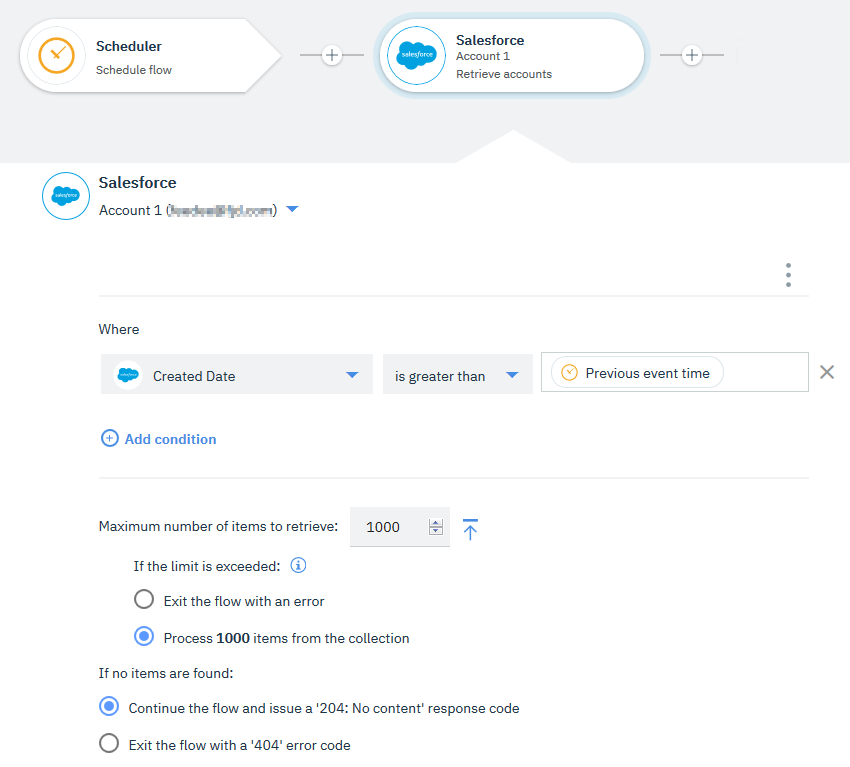Click 'If no items are found:' text

pos(166,673)
